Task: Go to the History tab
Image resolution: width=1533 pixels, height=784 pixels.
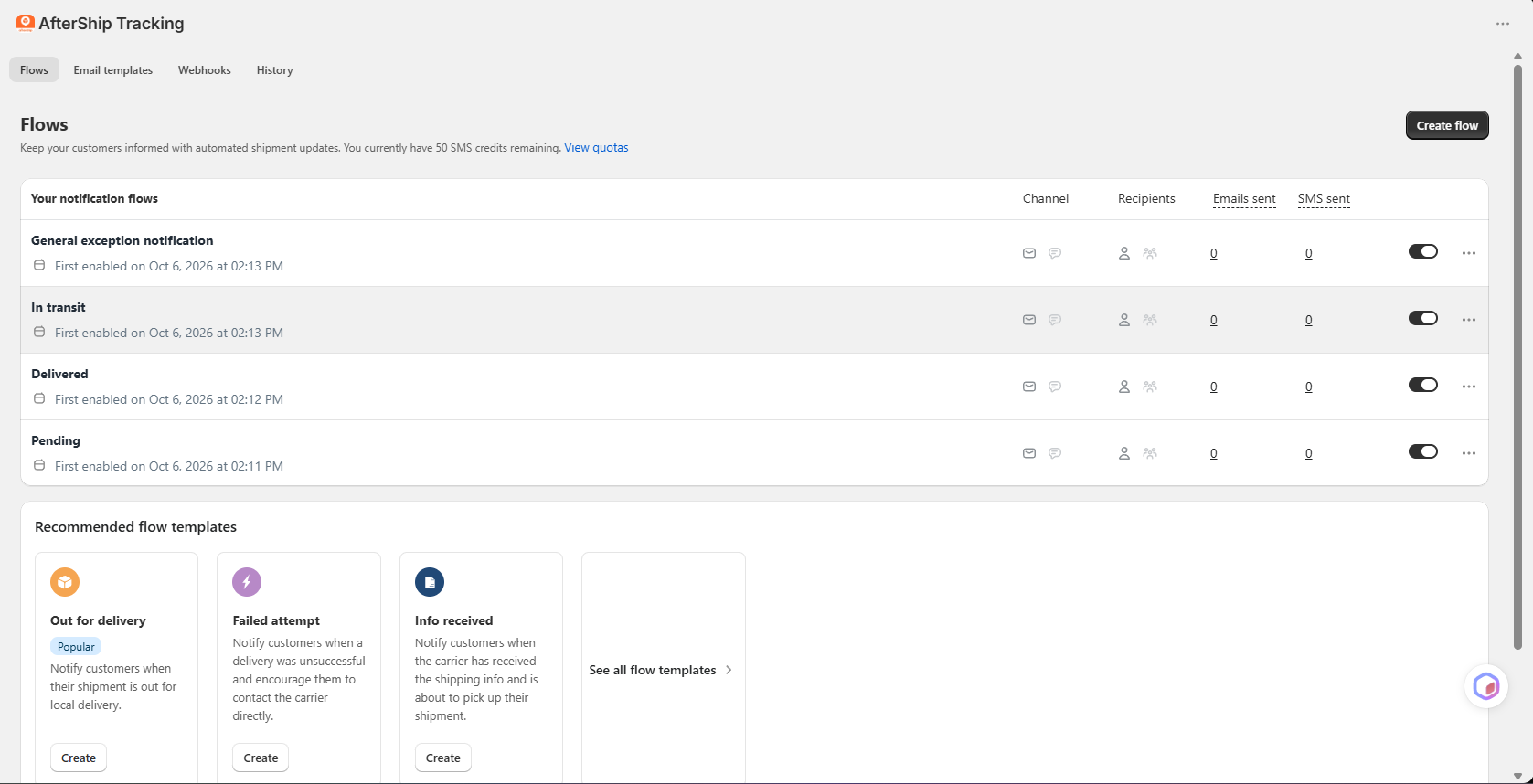Action: coord(275,70)
